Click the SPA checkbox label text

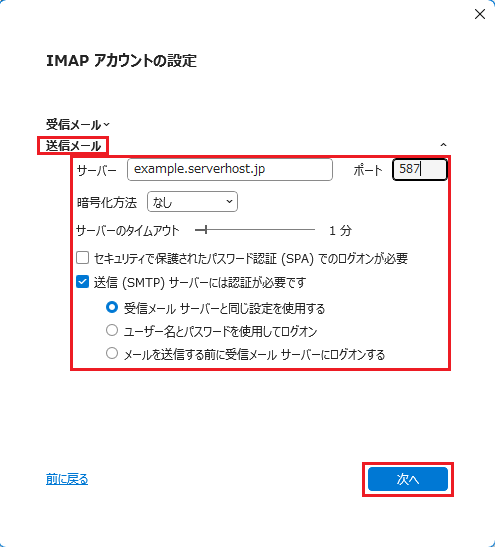251,258
